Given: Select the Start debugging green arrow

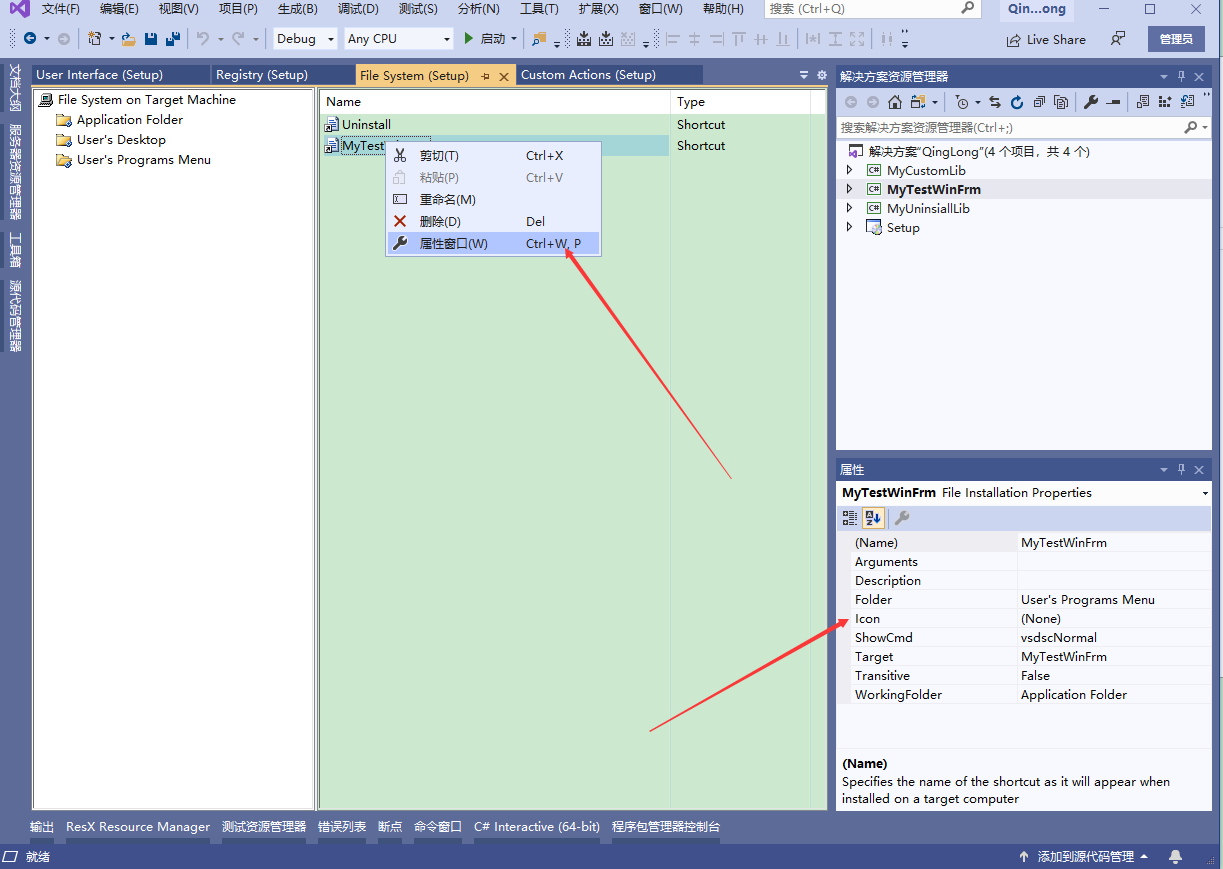Looking at the screenshot, I should [468, 38].
